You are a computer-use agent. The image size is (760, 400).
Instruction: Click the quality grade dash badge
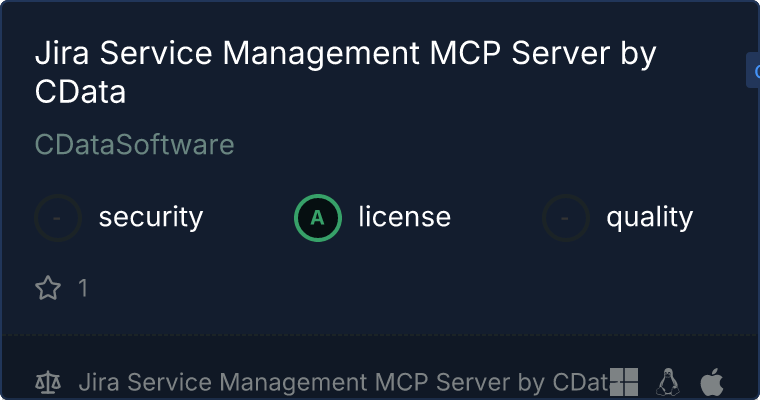coord(566,218)
